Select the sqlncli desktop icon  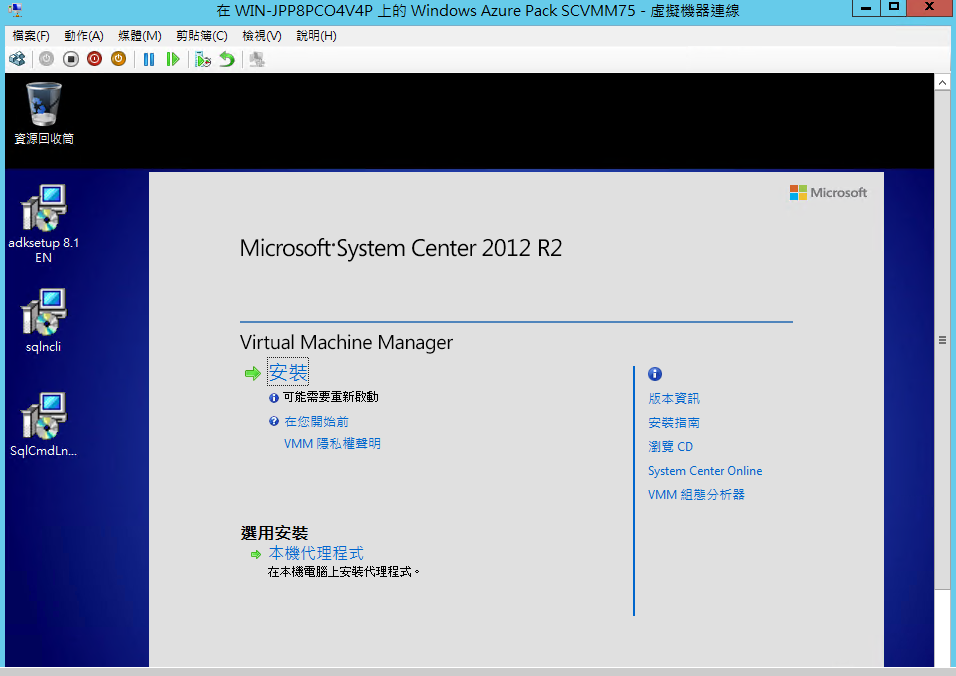(43, 321)
